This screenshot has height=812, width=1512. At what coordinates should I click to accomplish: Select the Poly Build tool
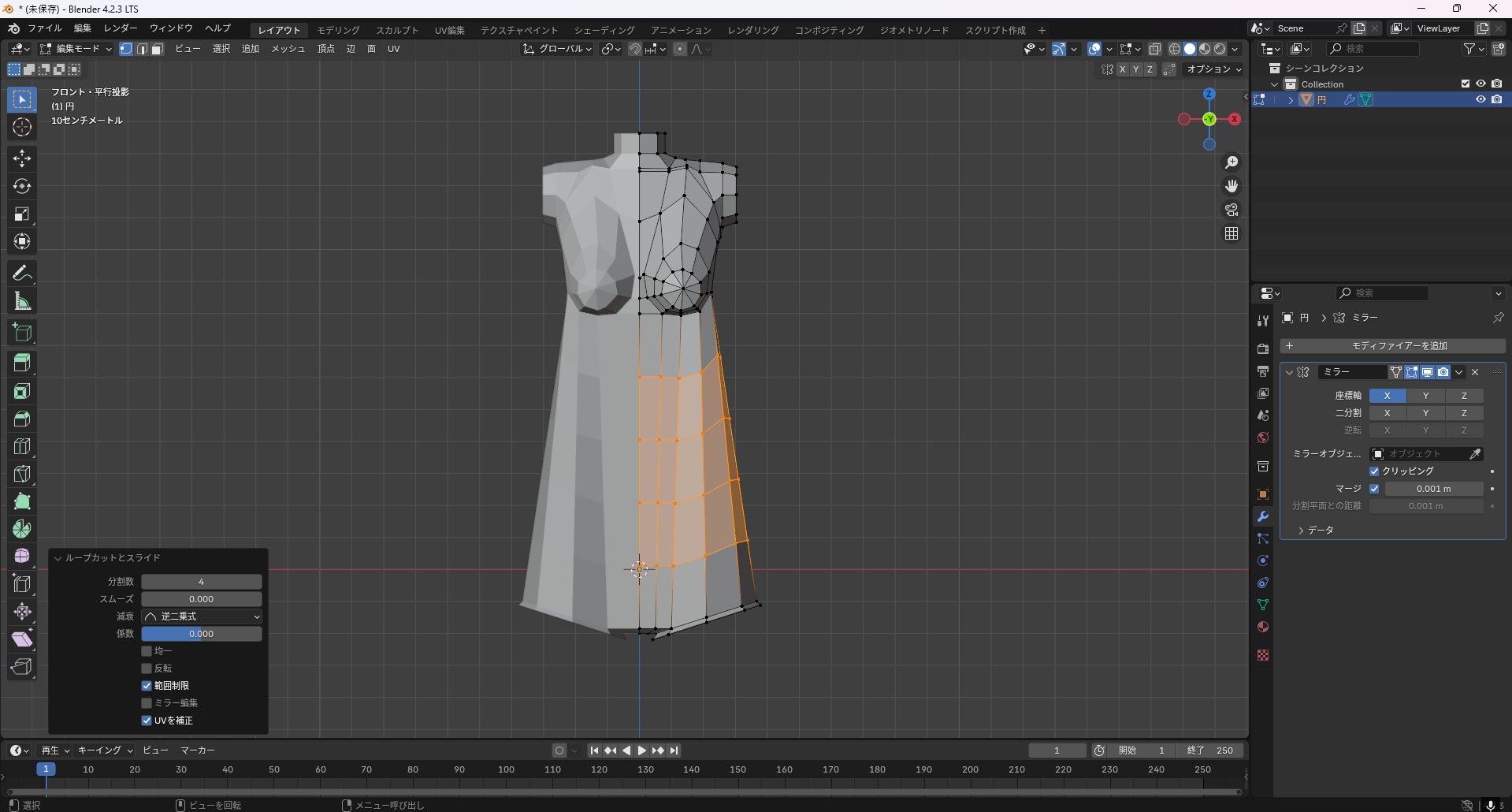tap(22, 501)
